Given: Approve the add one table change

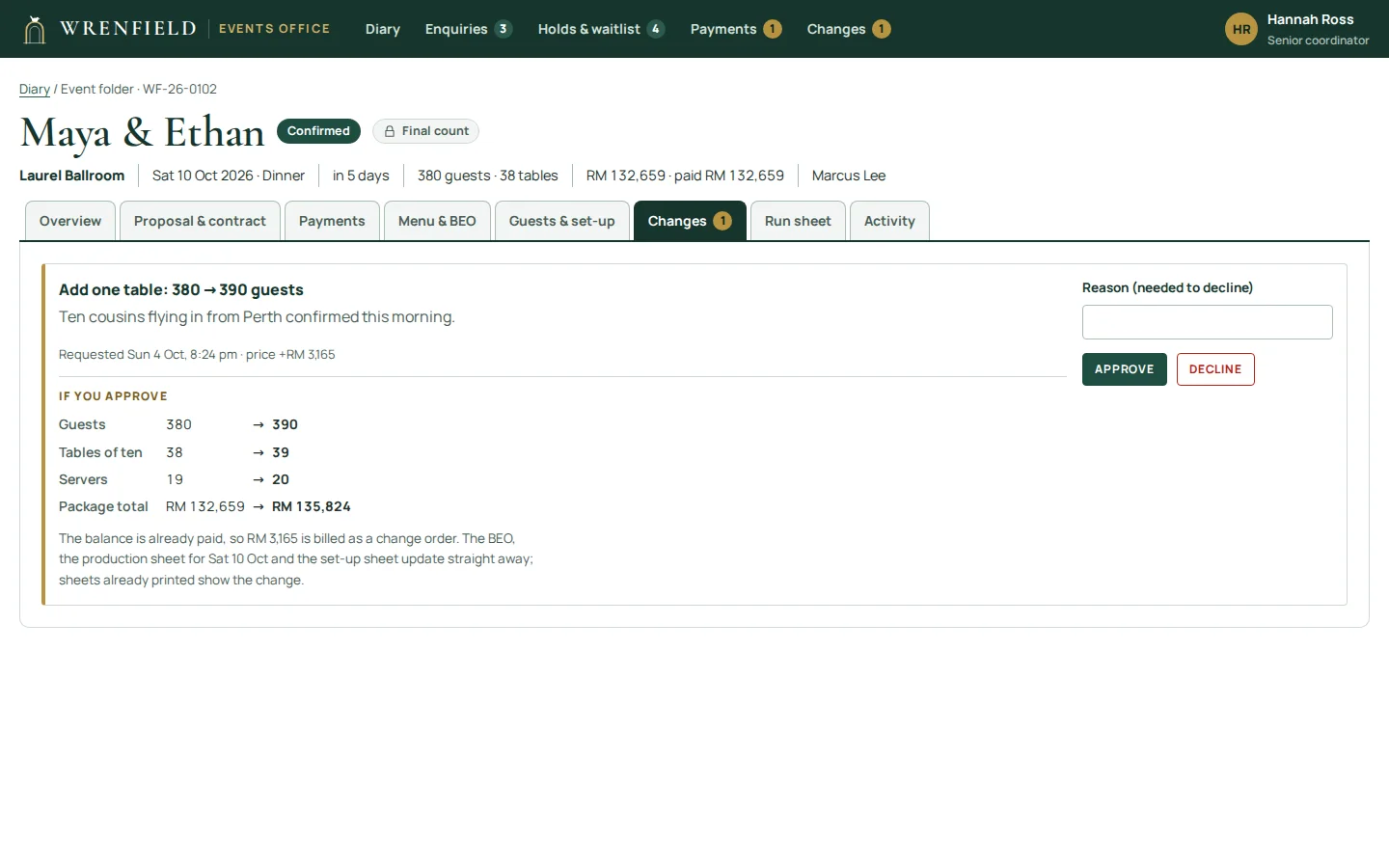Looking at the screenshot, I should (1125, 369).
